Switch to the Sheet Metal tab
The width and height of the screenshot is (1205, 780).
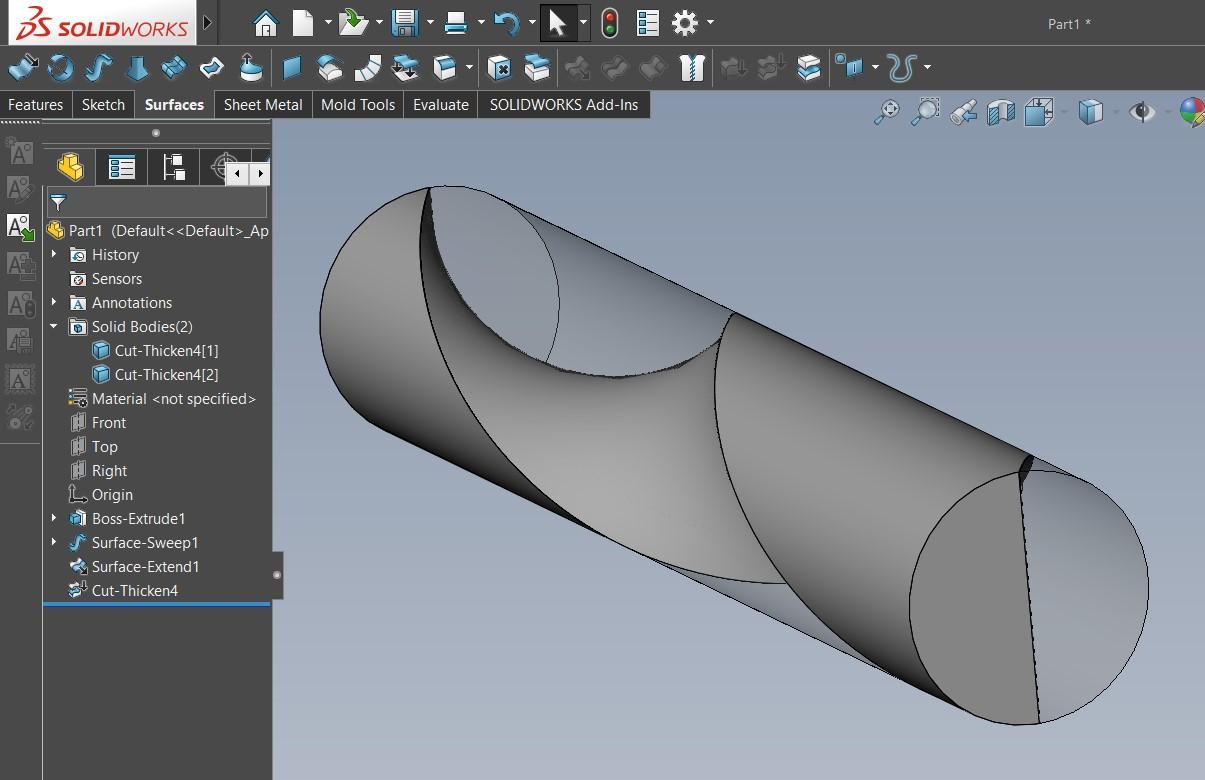263,104
